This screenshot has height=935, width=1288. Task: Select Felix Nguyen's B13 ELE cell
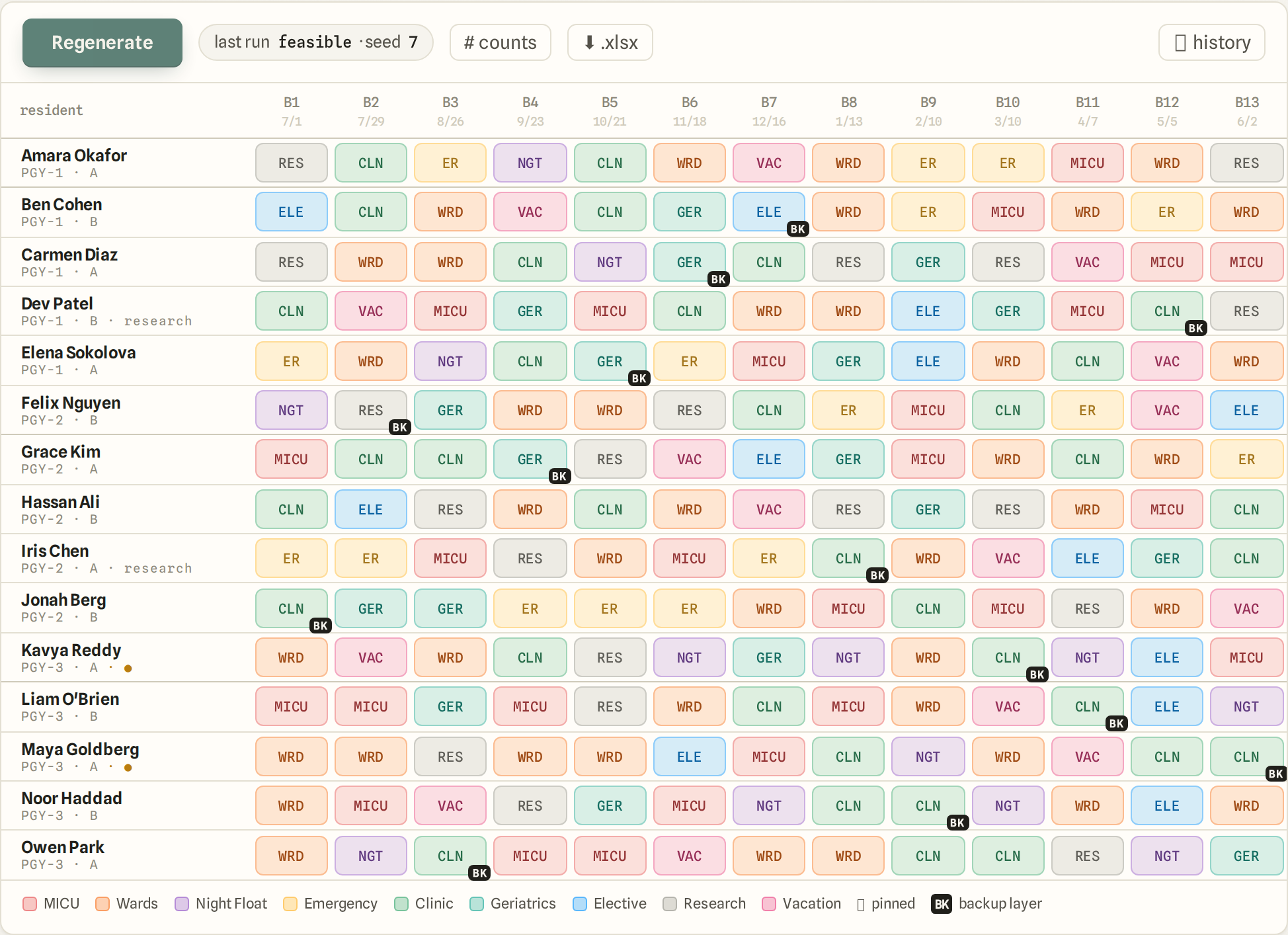(1247, 411)
